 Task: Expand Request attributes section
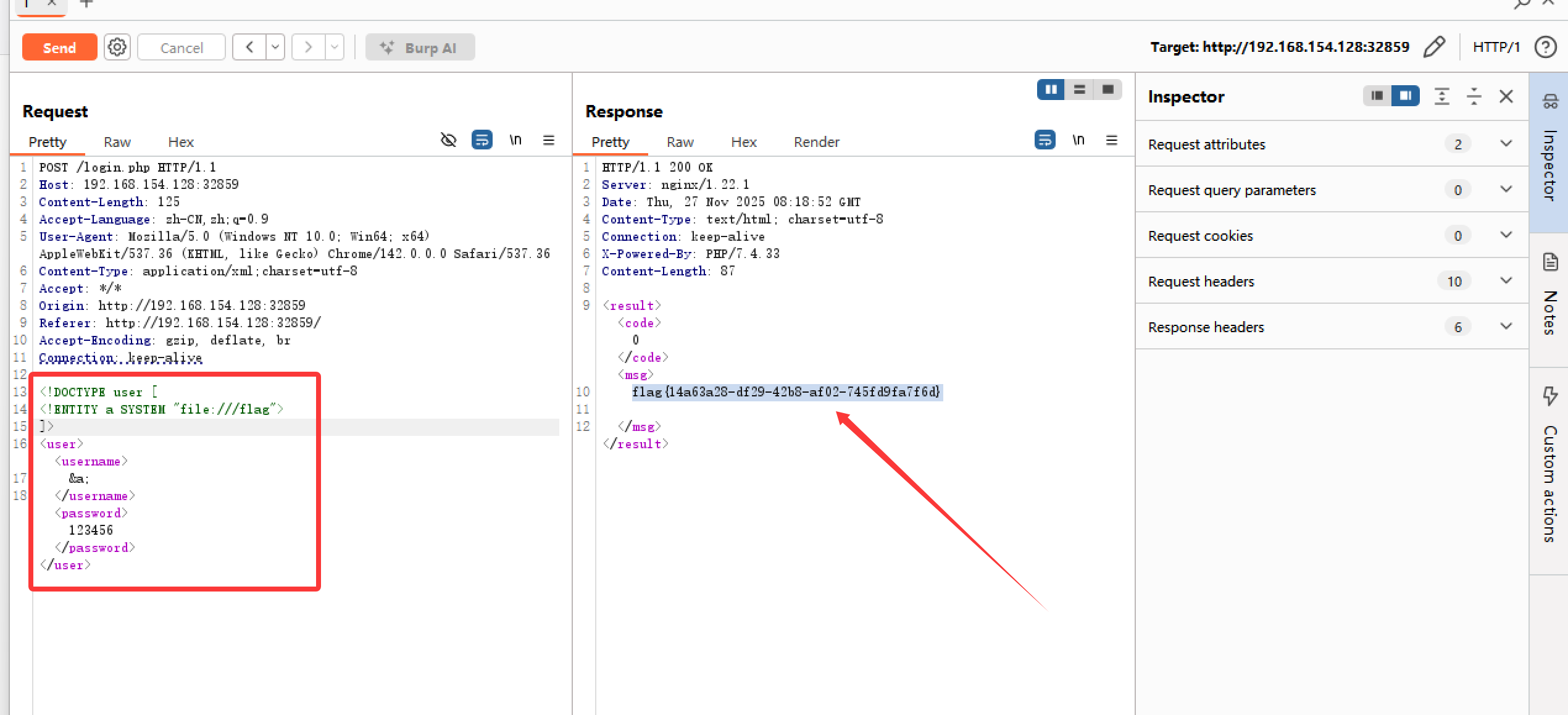point(1506,144)
